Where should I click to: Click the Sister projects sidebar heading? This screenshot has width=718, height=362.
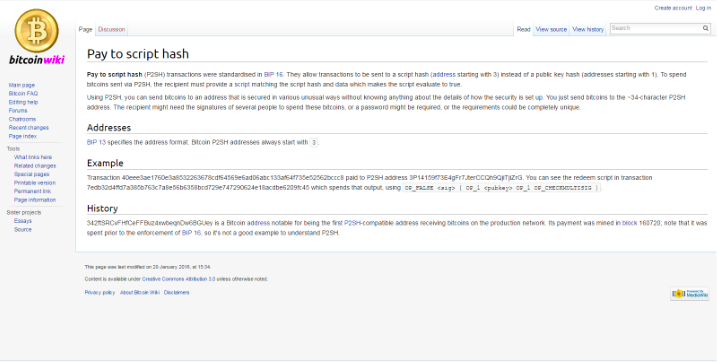[24, 212]
